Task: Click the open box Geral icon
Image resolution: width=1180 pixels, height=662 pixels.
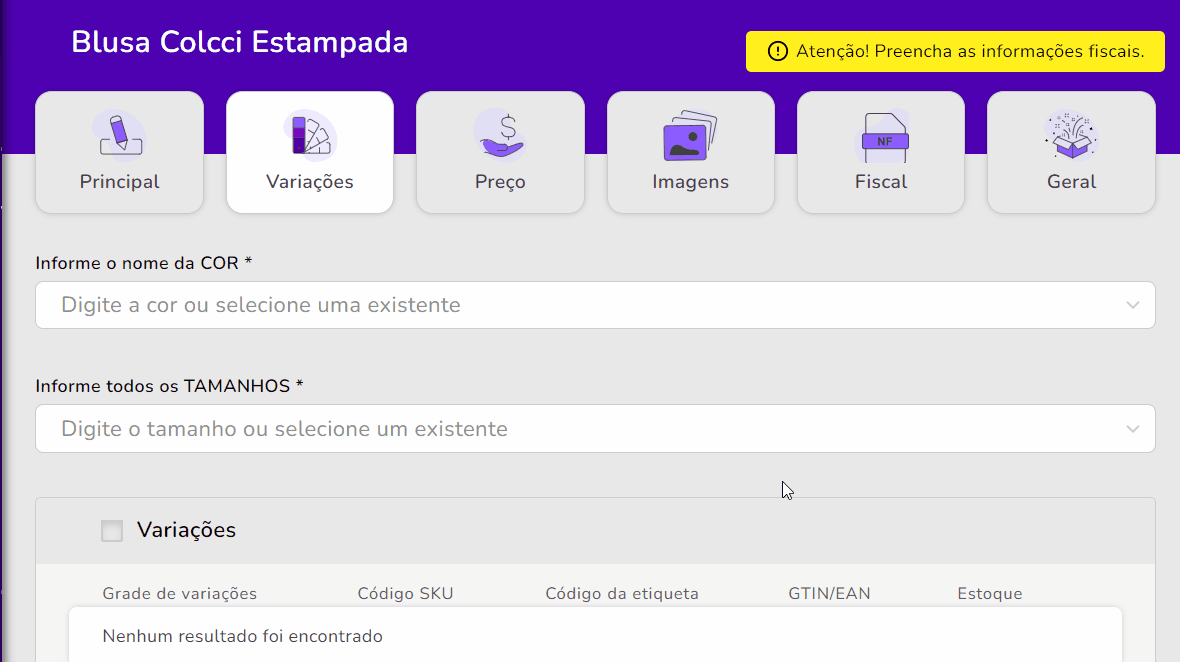Action: tap(1072, 135)
